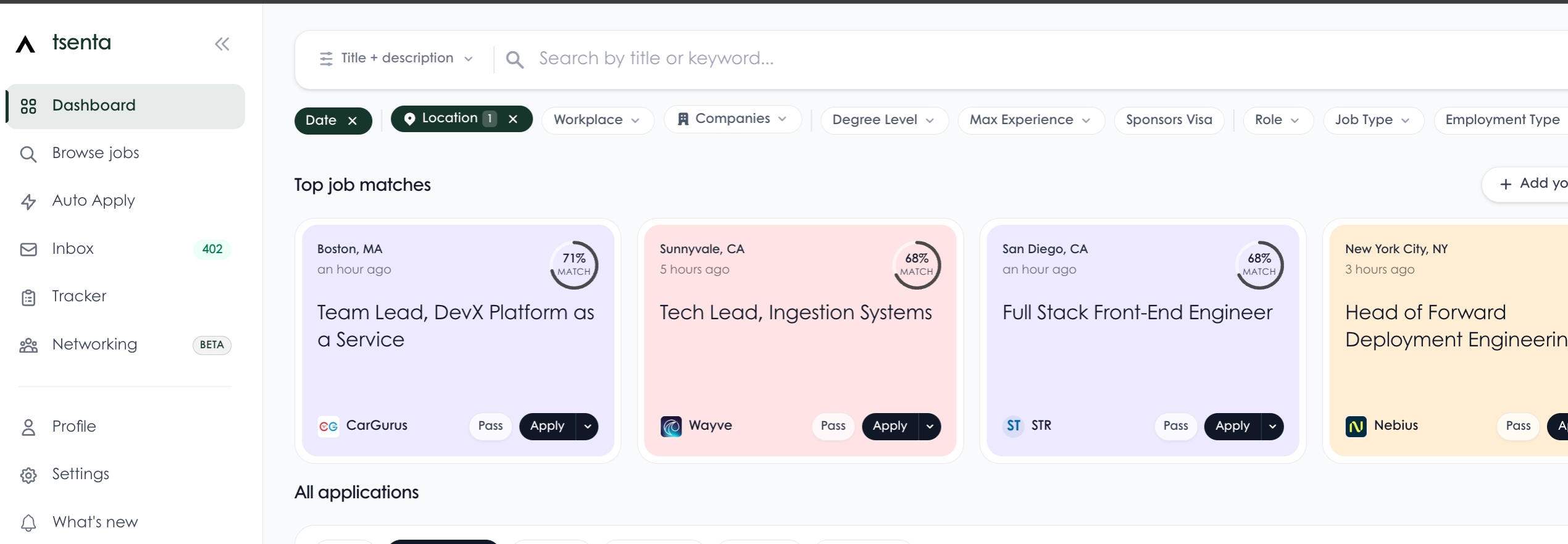
Task: Open the Dashboard menu item
Action: [125, 106]
